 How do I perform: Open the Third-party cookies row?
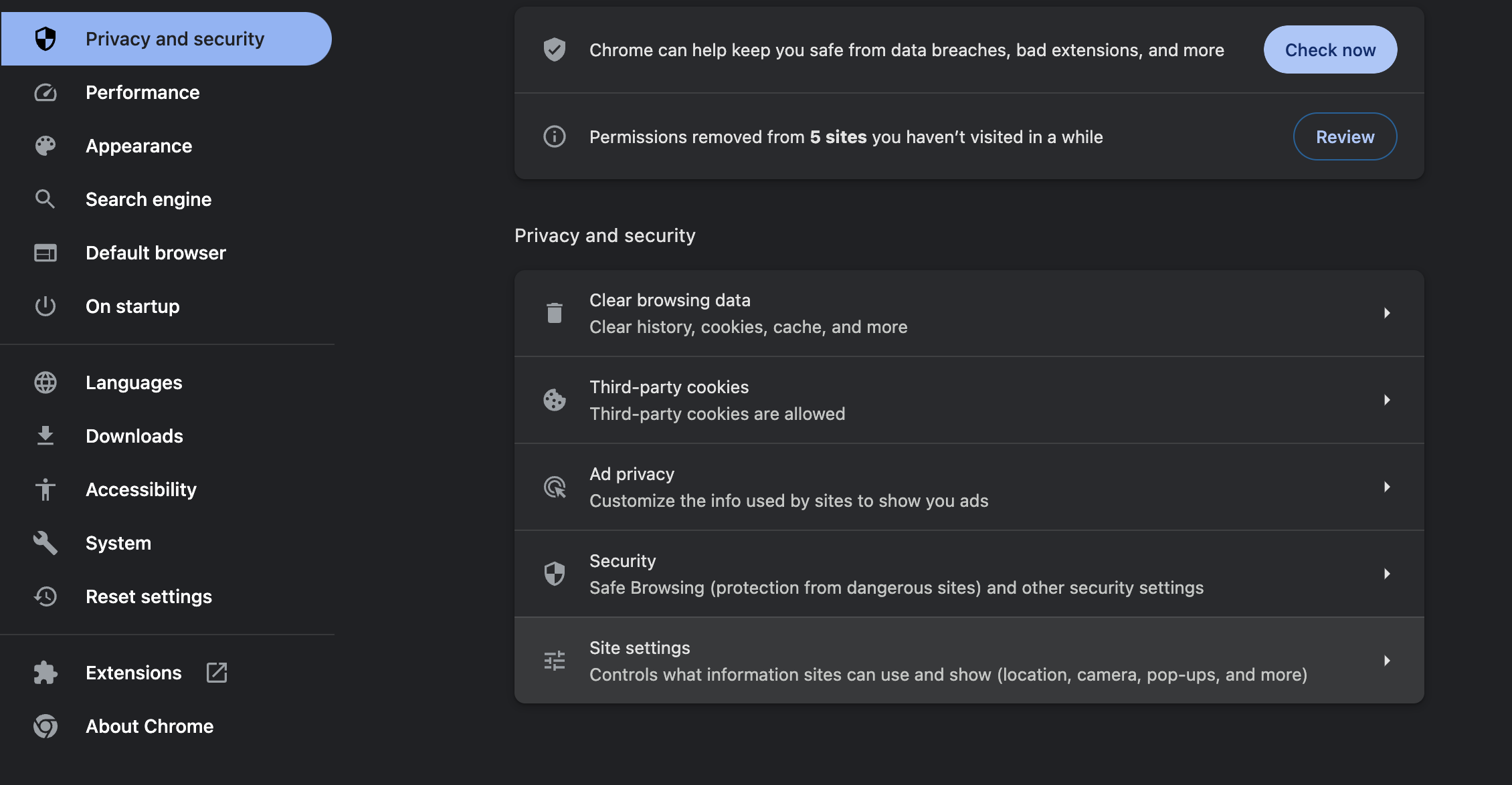pyautogui.click(x=969, y=400)
